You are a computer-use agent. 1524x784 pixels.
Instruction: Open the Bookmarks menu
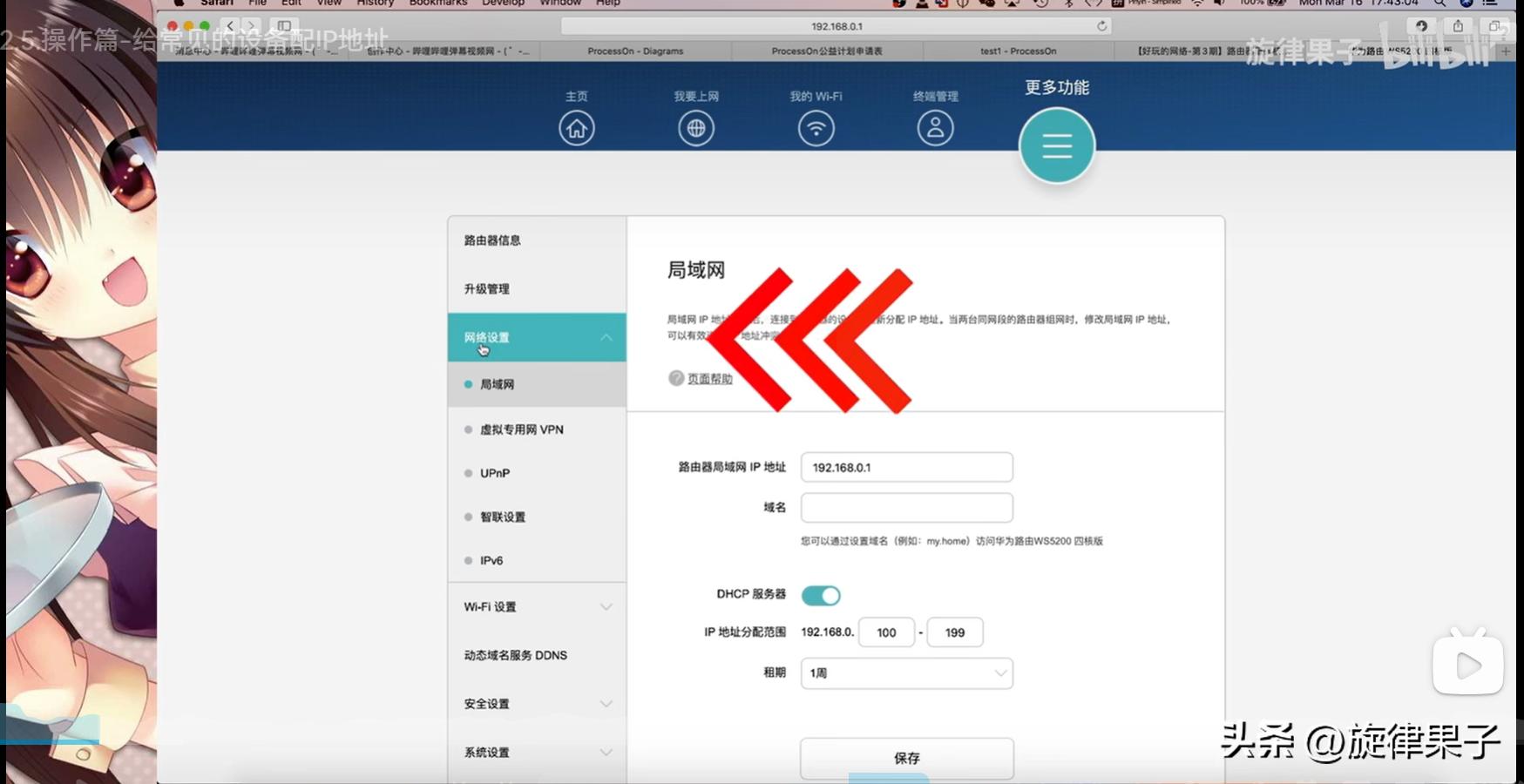438,3
